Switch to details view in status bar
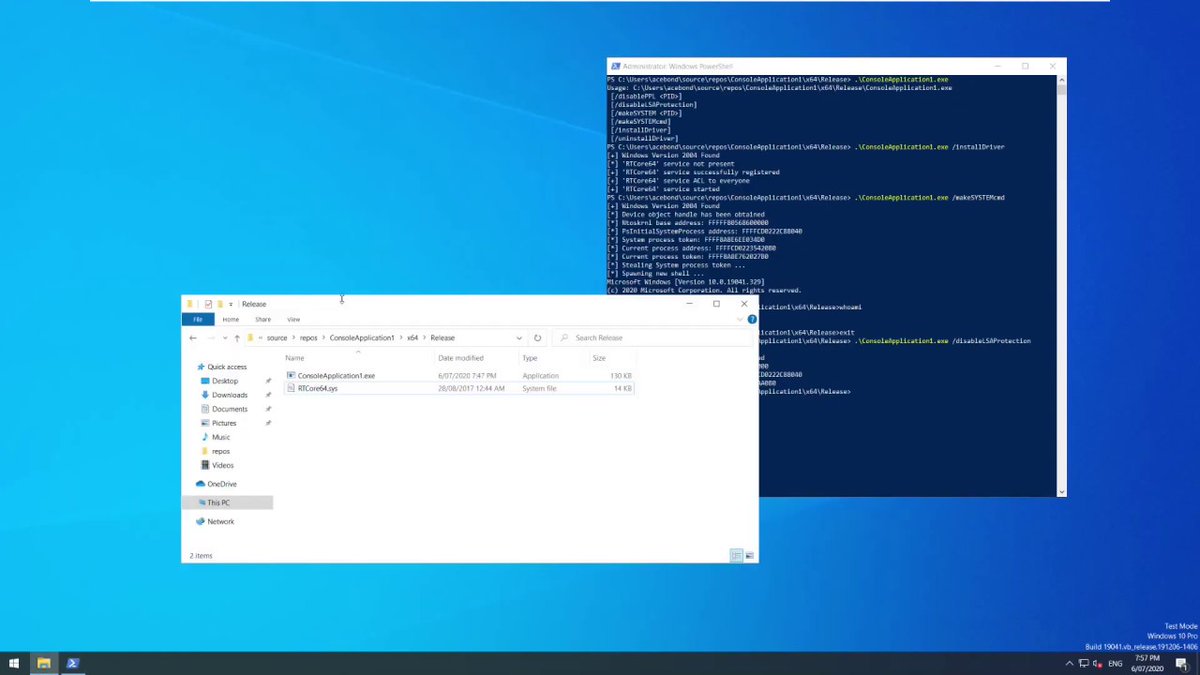Image resolution: width=1200 pixels, height=675 pixels. [x=736, y=555]
